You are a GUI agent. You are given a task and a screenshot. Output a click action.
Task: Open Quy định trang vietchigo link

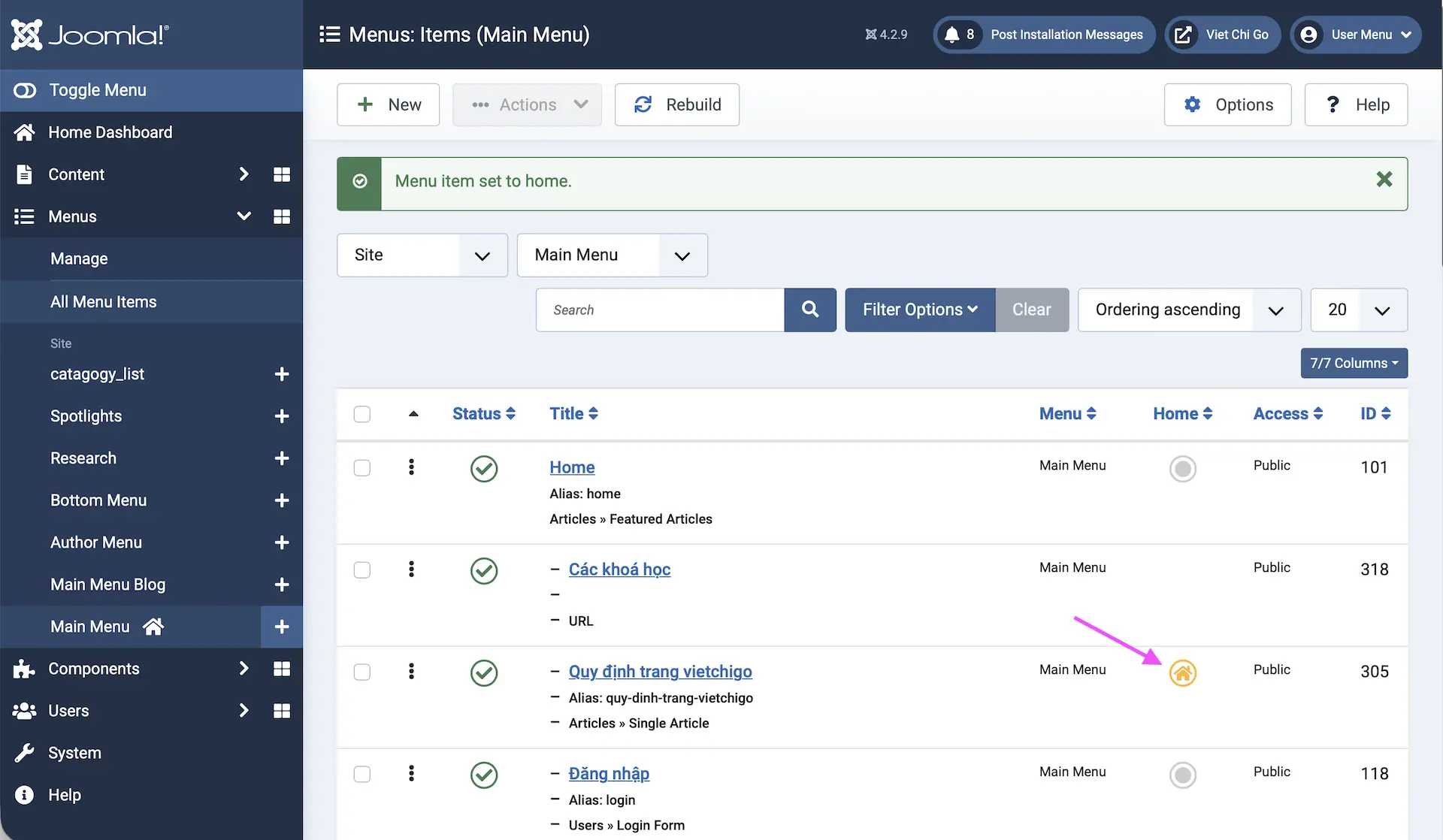point(660,672)
